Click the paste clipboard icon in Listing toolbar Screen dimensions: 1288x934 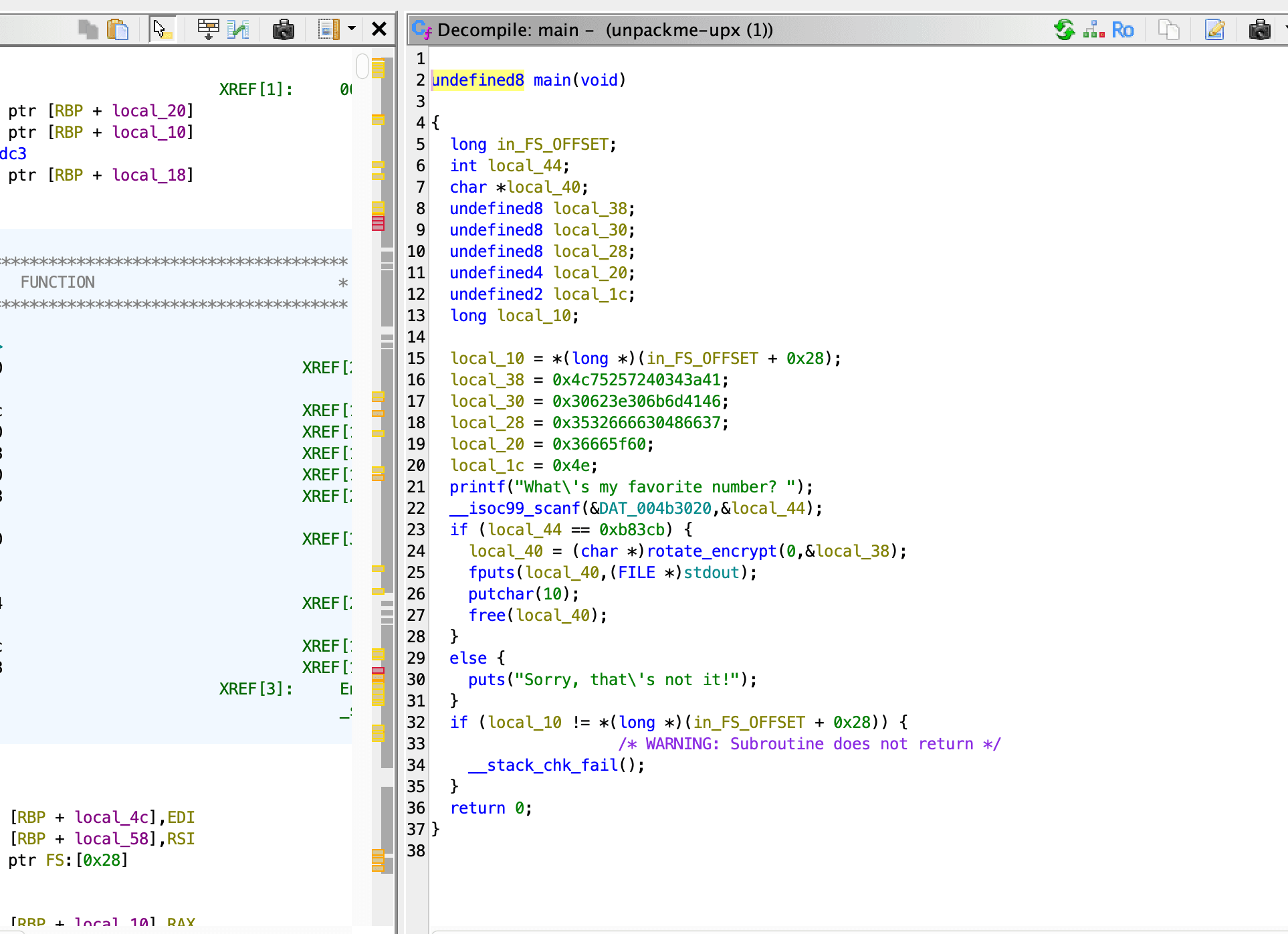pos(118,29)
